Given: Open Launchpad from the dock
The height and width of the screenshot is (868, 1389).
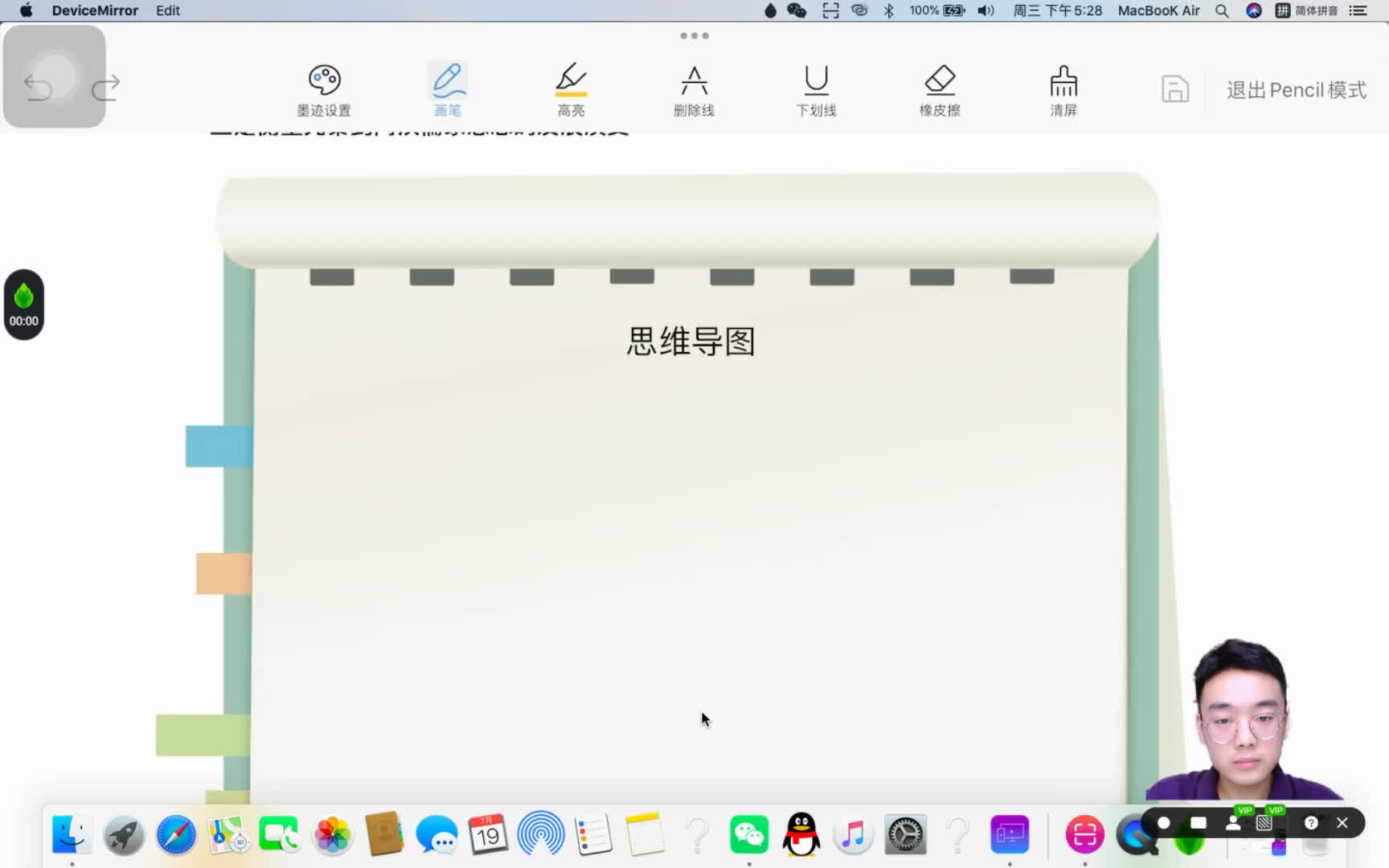Looking at the screenshot, I should point(124,834).
